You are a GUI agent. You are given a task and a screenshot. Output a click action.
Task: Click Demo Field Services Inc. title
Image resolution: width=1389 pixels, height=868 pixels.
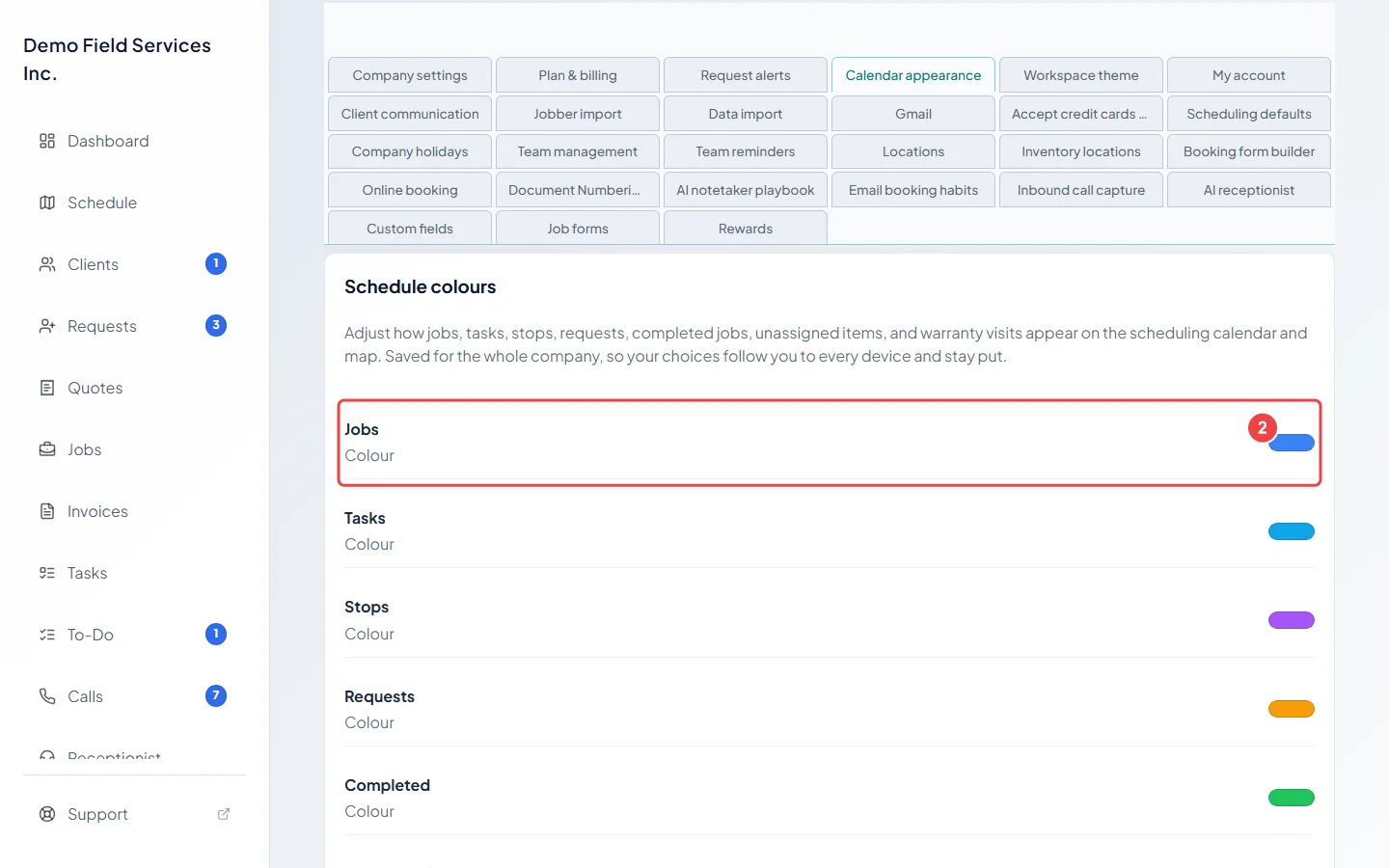117,59
